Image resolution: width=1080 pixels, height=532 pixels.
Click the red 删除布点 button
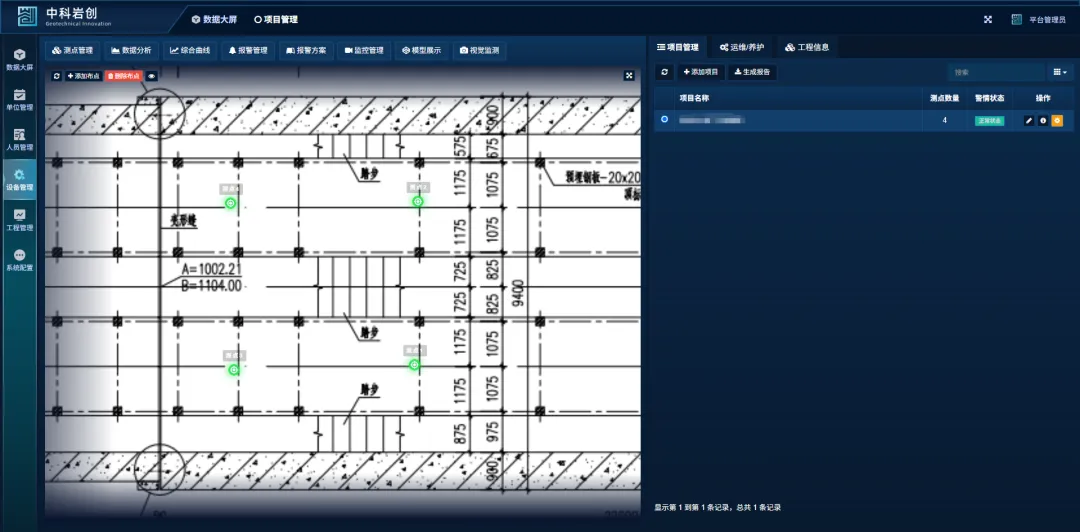pos(124,76)
